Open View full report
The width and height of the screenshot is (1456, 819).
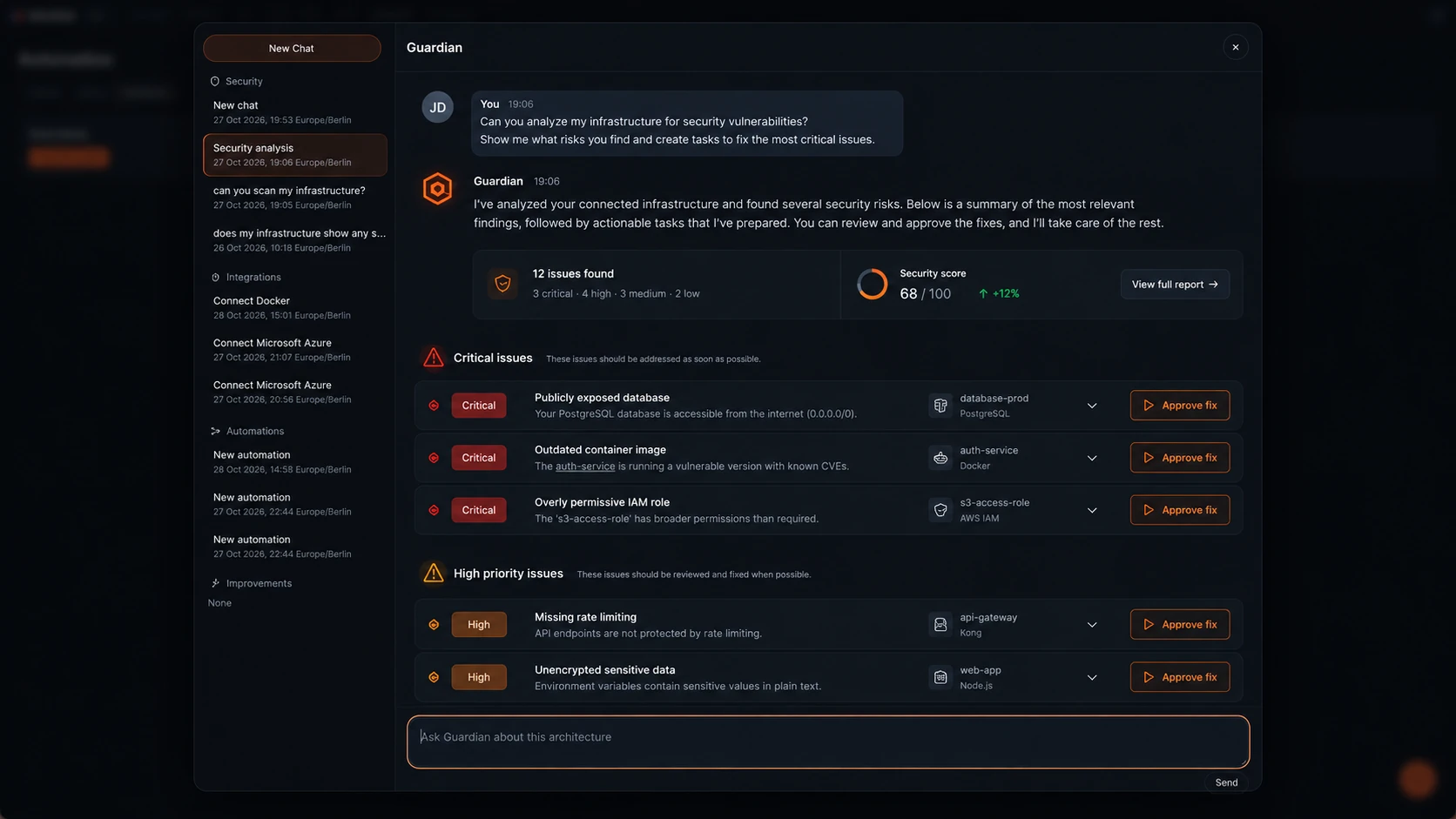point(1175,284)
